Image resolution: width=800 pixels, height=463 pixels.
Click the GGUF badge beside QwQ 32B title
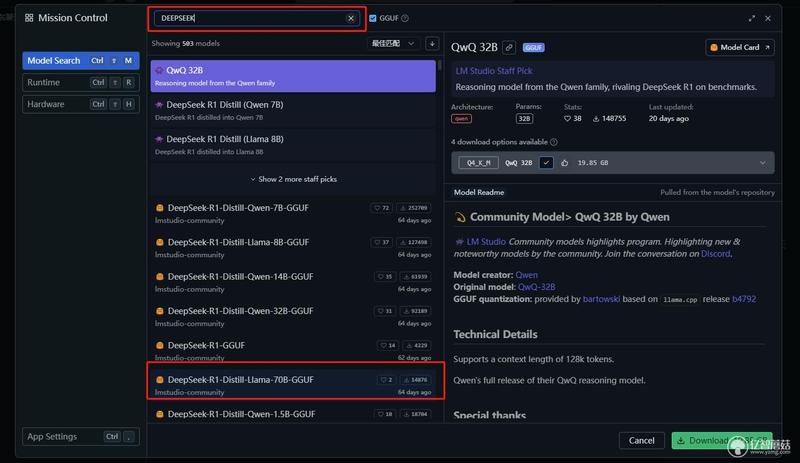click(x=534, y=47)
